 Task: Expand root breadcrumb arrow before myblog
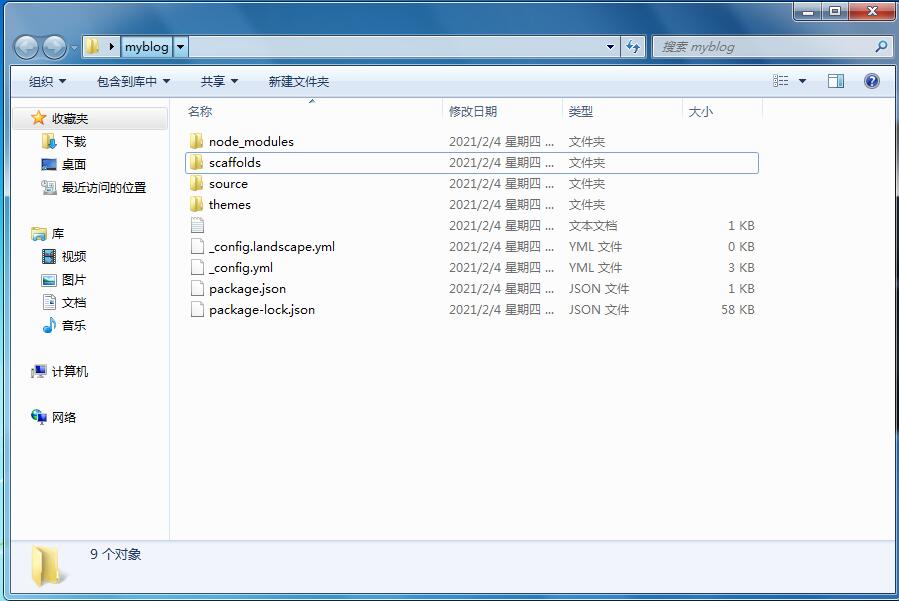click(112, 46)
